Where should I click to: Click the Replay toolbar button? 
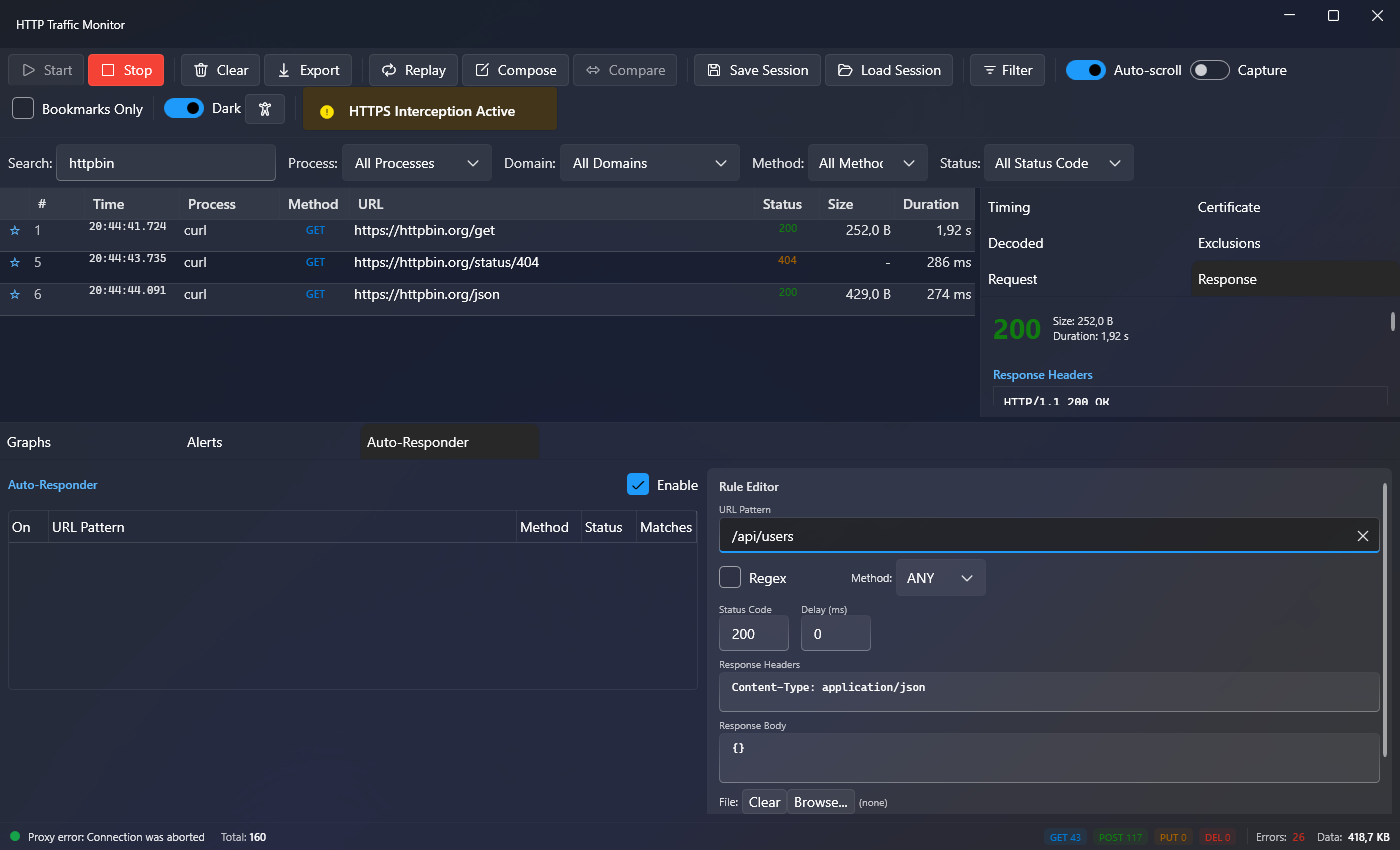click(x=414, y=70)
